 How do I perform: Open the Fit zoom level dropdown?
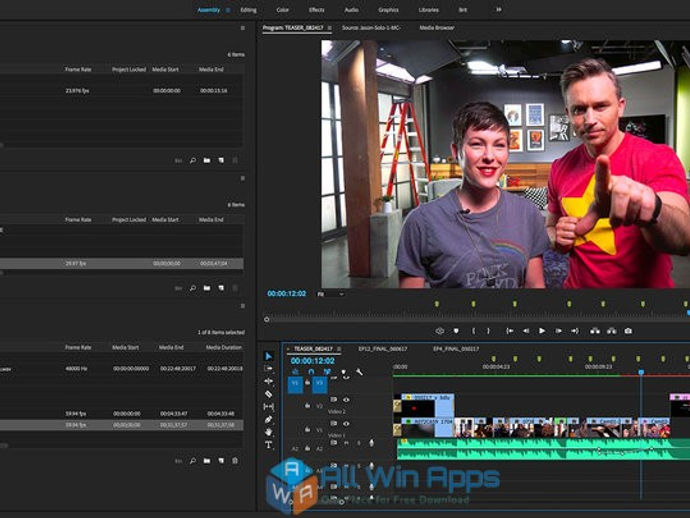pyautogui.click(x=330, y=294)
